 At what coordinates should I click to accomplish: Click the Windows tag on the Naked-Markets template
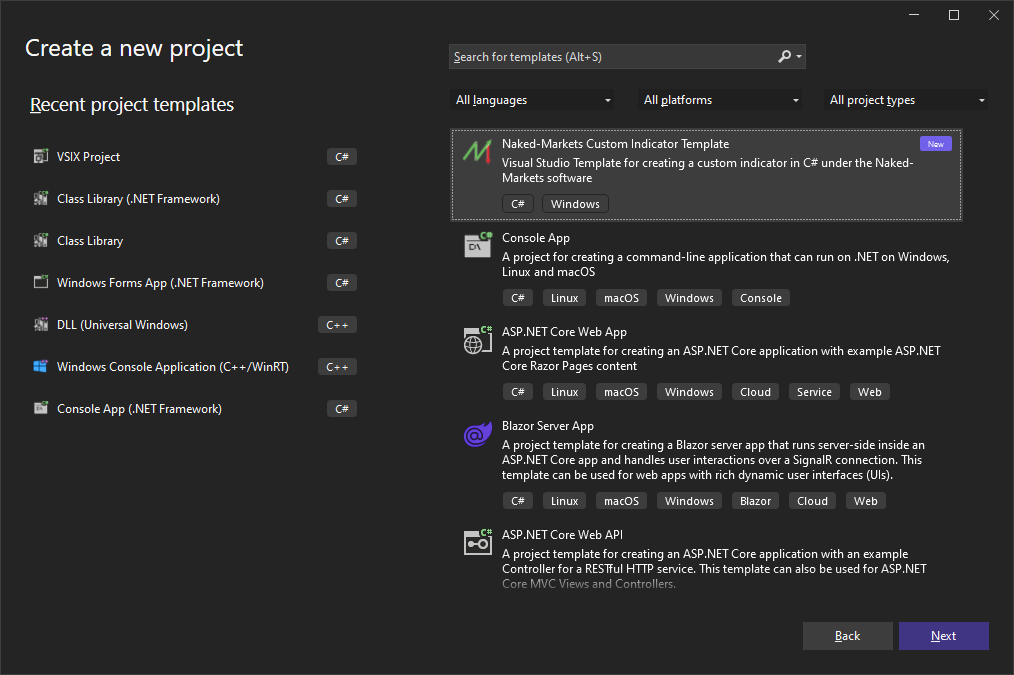tap(575, 204)
